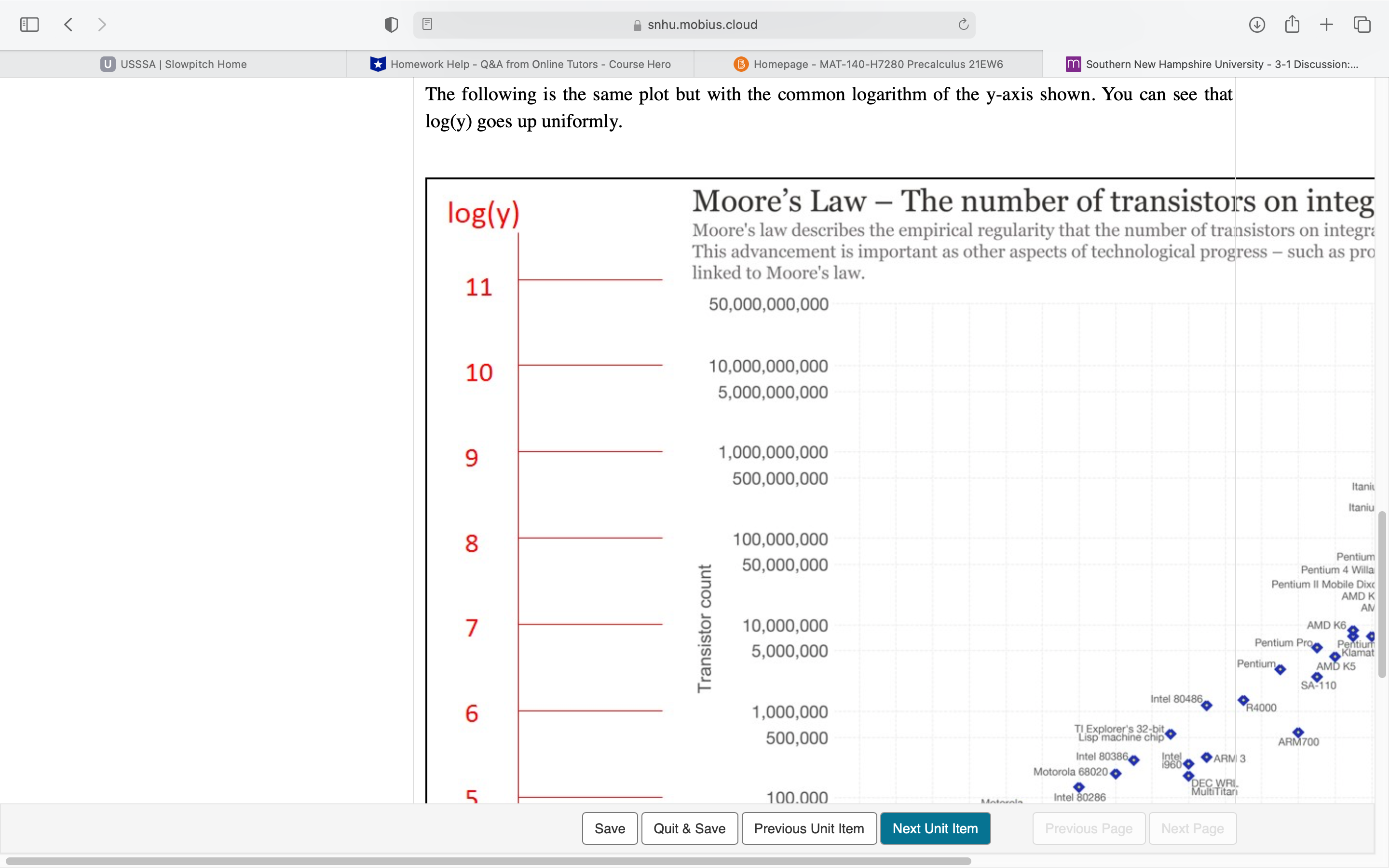Show the tab overview icon
This screenshot has height=868, width=1389.
(1362, 25)
